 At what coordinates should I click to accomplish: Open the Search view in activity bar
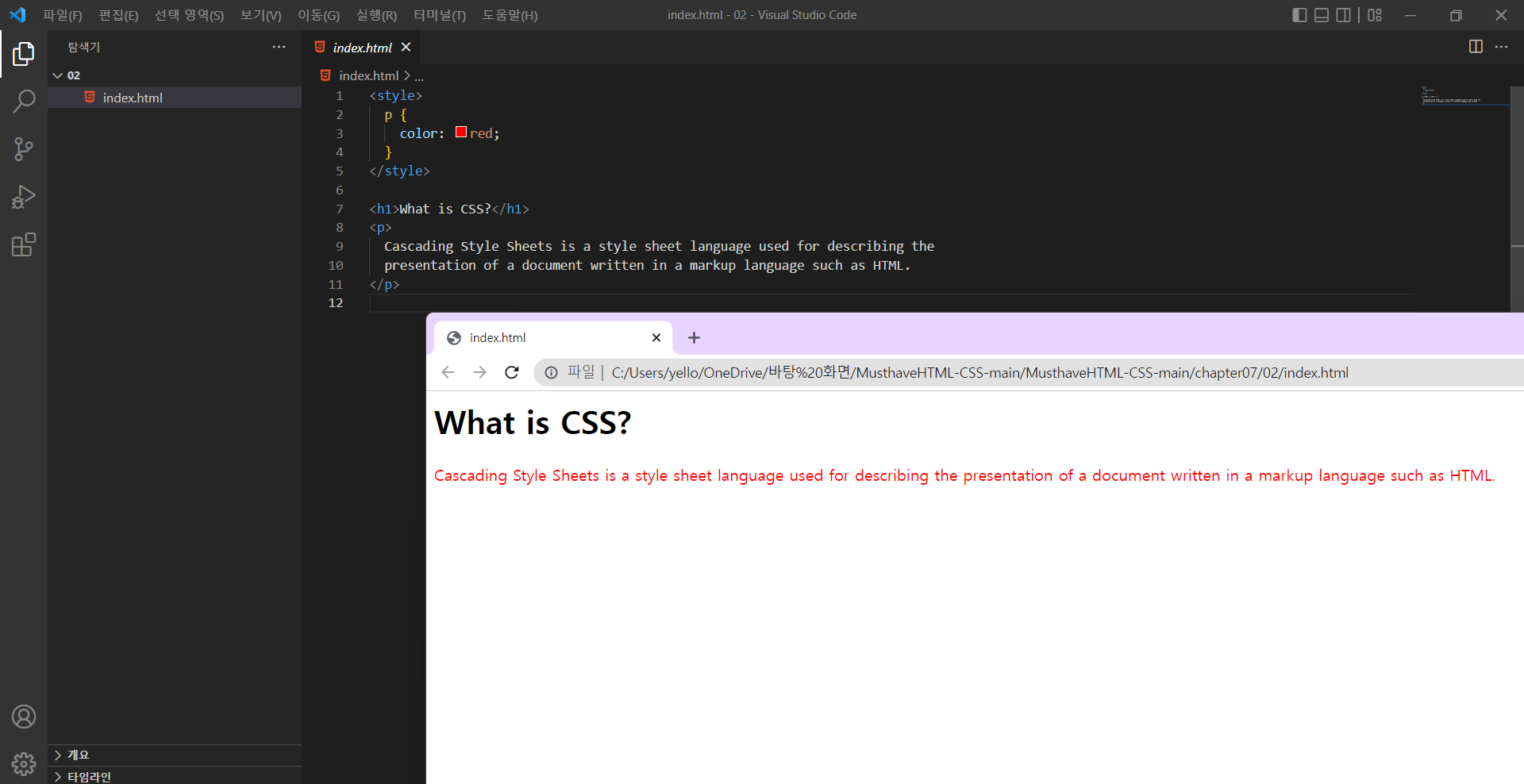pos(24,102)
